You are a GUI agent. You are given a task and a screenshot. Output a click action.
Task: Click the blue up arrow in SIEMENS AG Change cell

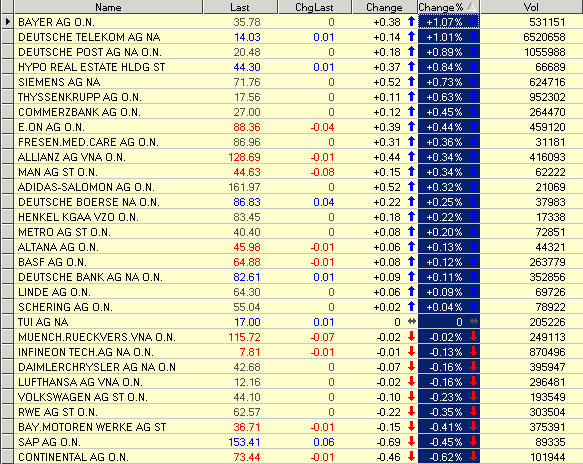411,81
